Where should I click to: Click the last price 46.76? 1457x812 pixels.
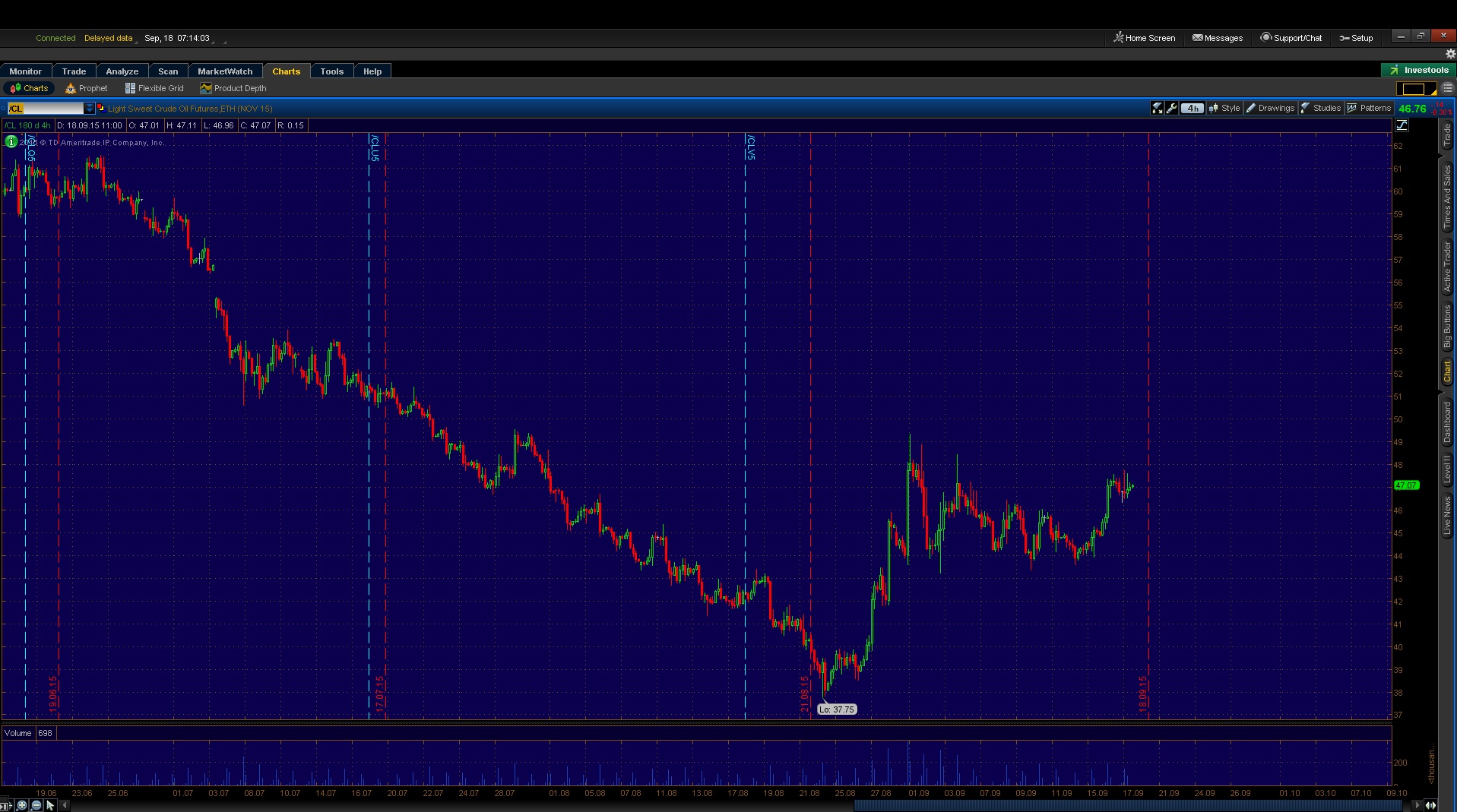pyautogui.click(x=1412, y=109)
